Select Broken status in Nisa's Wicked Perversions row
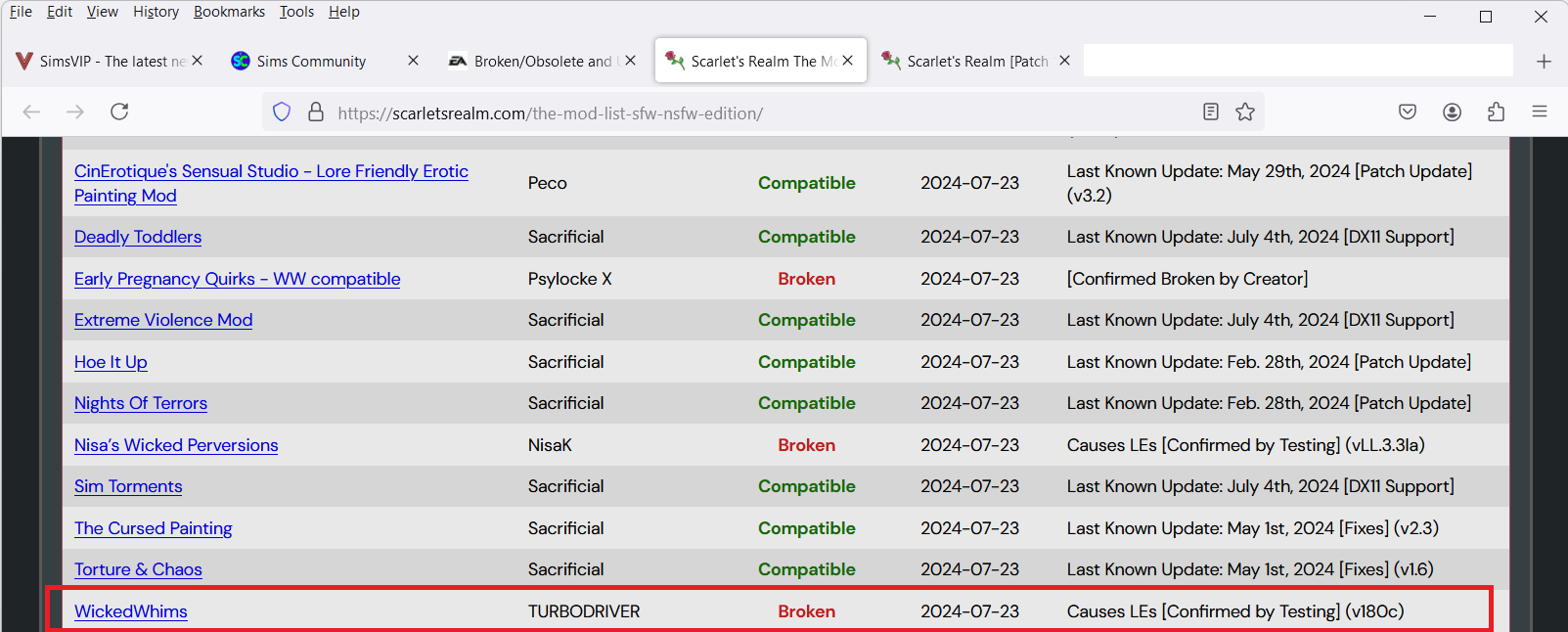Viewport: 1568px width, 632px height. 807,445
